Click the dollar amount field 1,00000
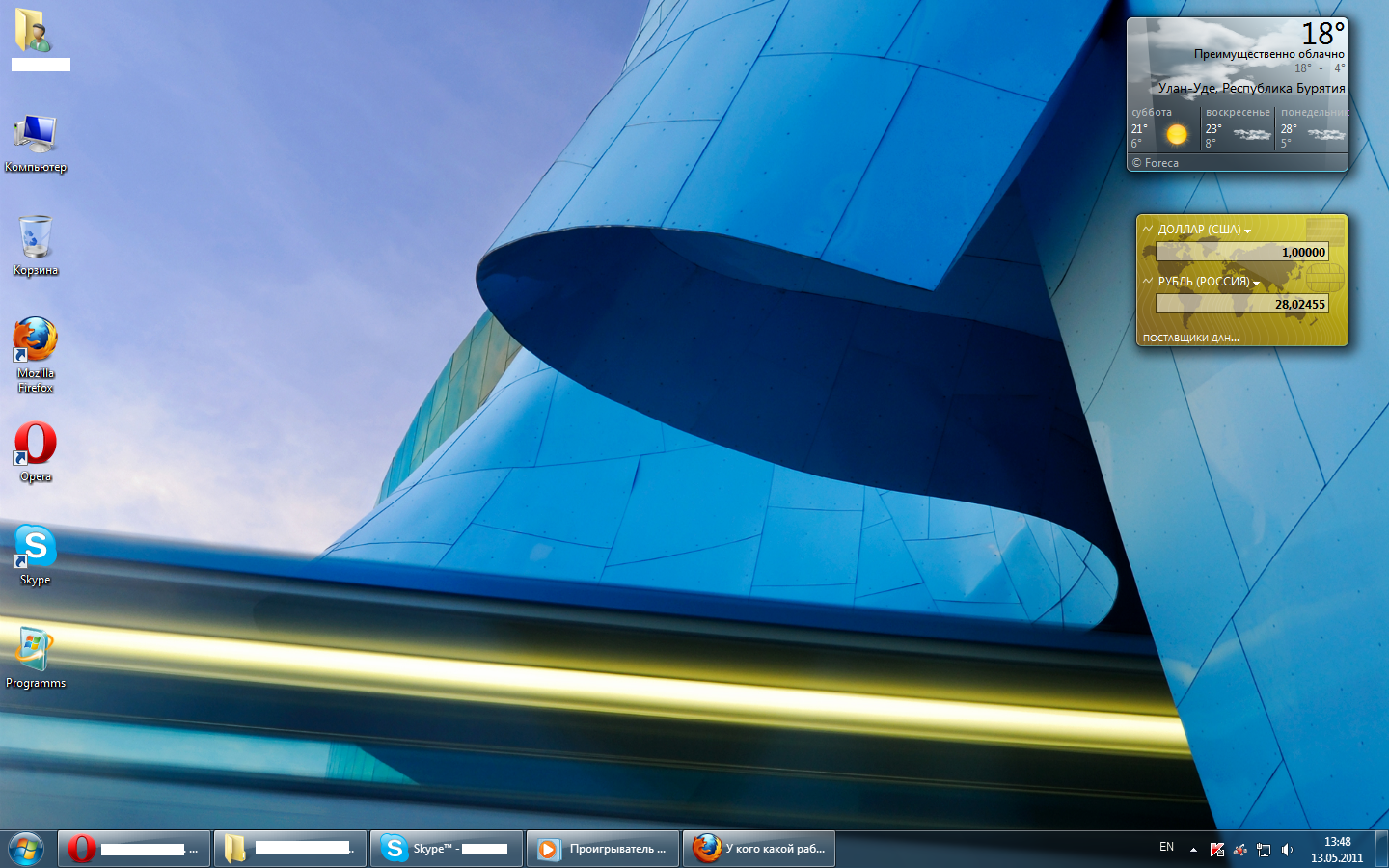The image size is (1389, 868). [x=1242, y=252]
